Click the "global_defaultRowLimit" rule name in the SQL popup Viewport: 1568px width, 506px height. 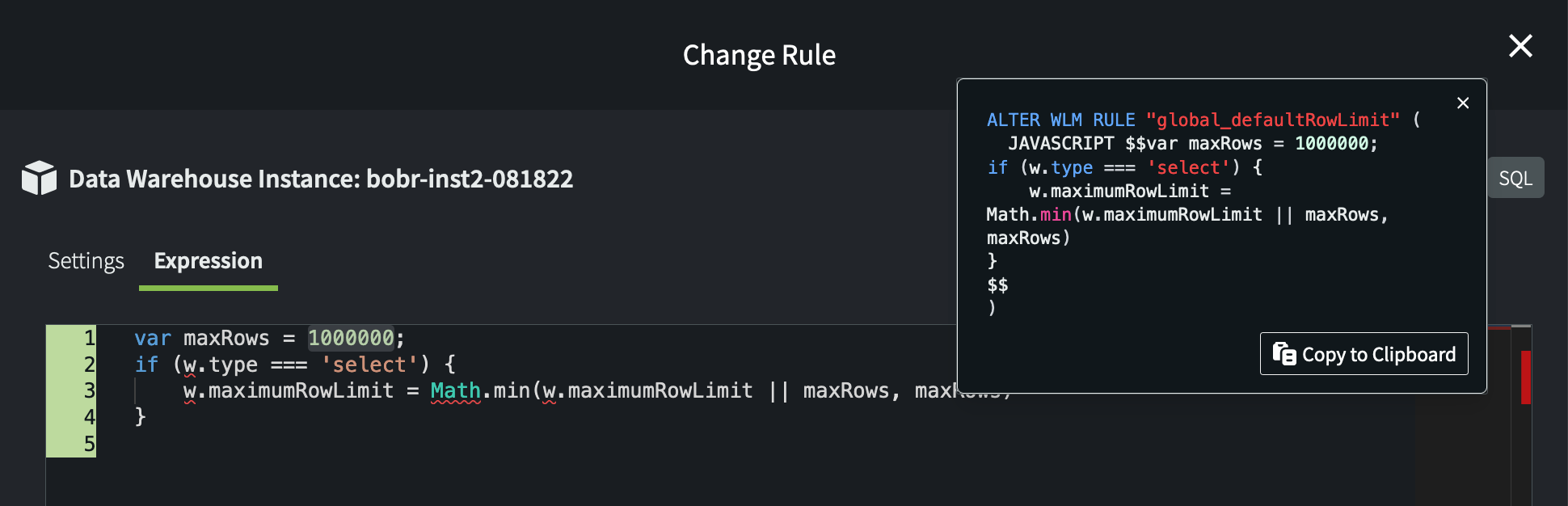click(1272, 120)
